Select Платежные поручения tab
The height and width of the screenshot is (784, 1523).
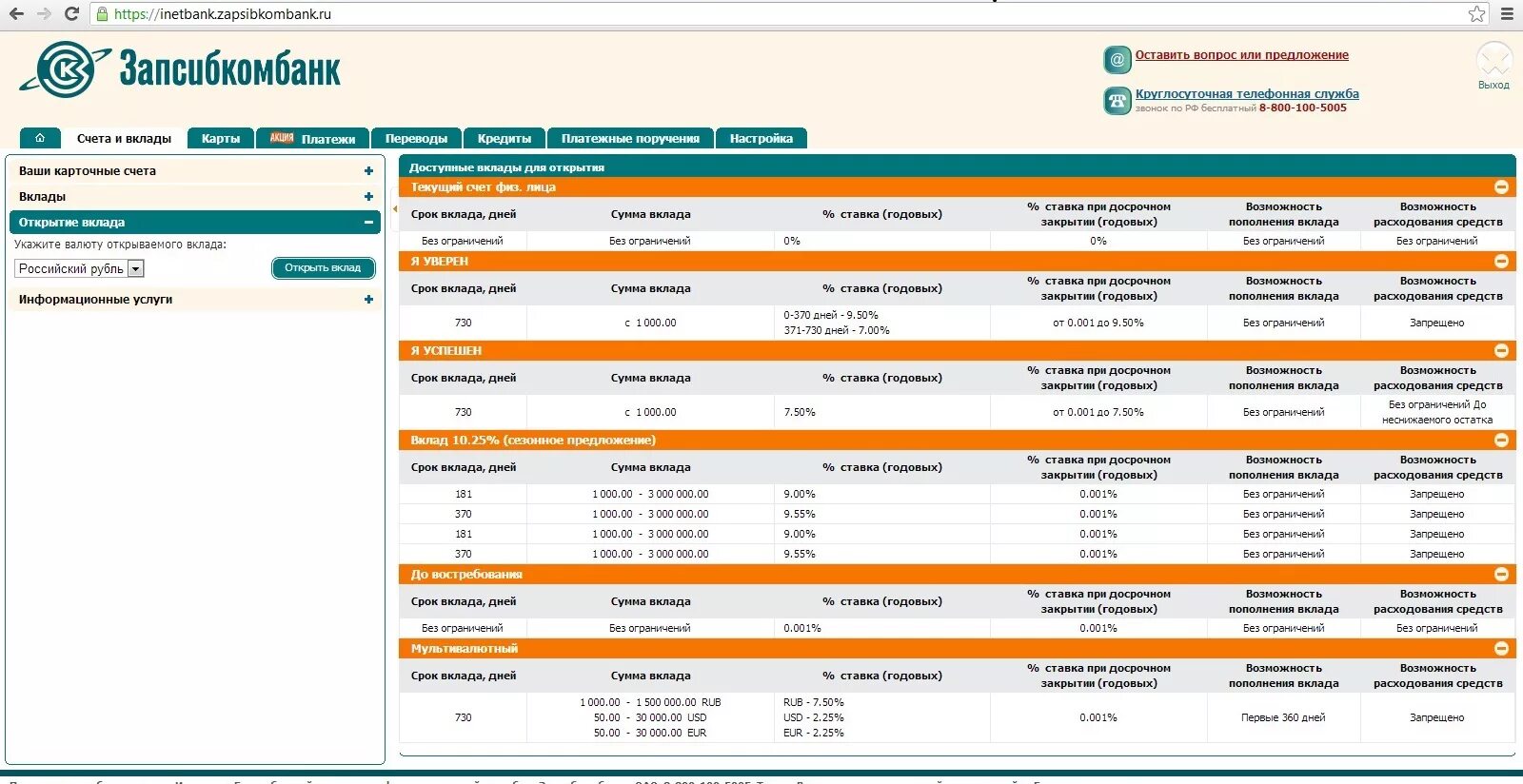[630, 138]
